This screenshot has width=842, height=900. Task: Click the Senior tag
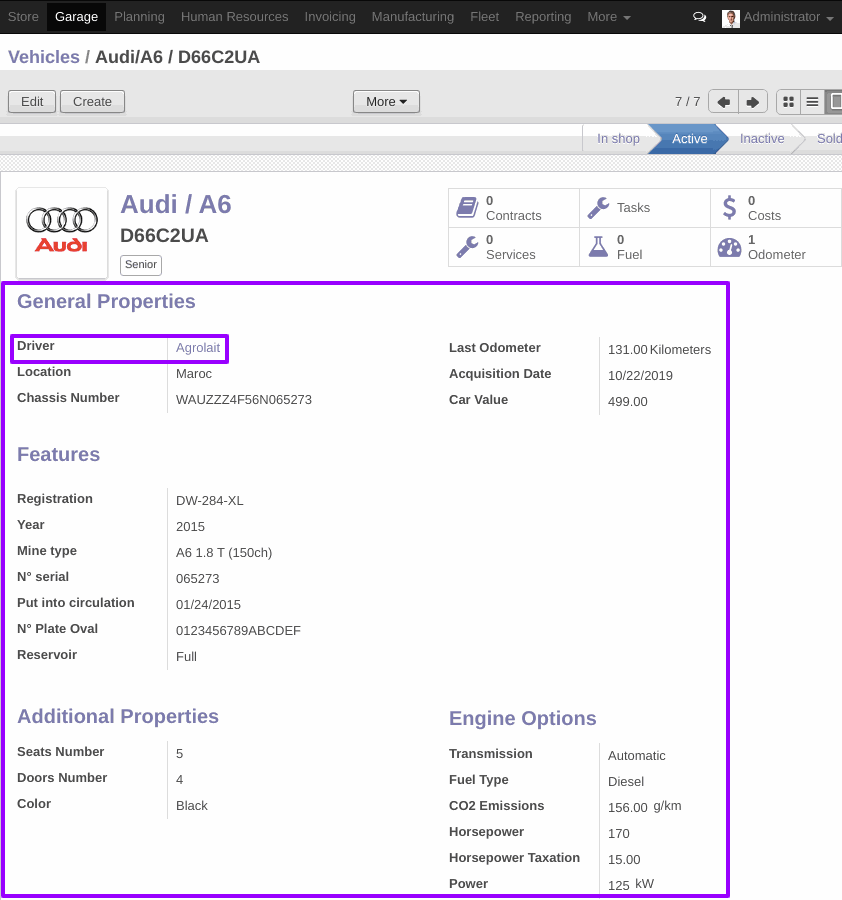click(x=141, y=265)
